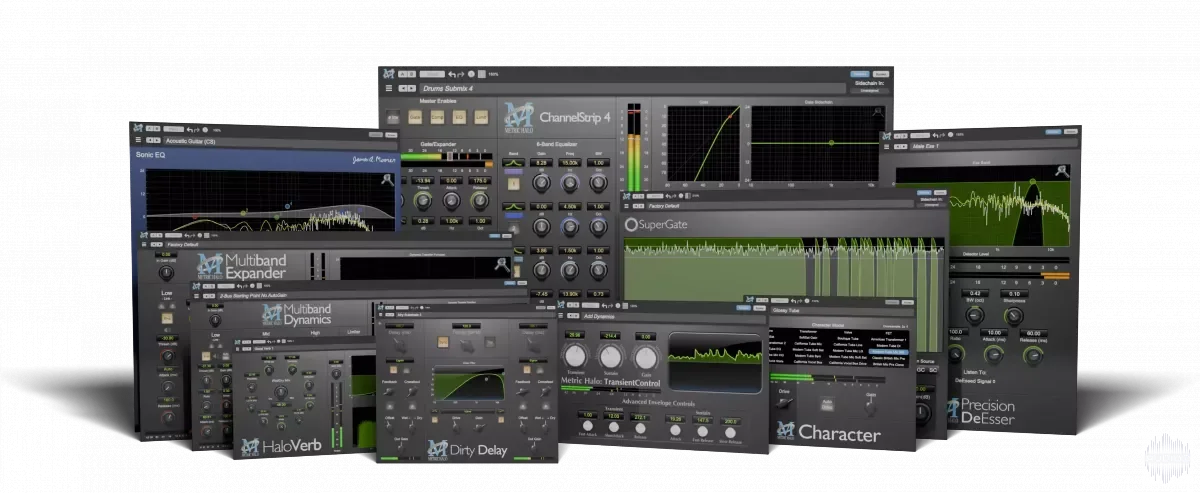This screenshot has width=1200, height=493.
Task: Click the green node on Gate Sidechain graph
Action: pyautogui.click(x=831, y=143)
